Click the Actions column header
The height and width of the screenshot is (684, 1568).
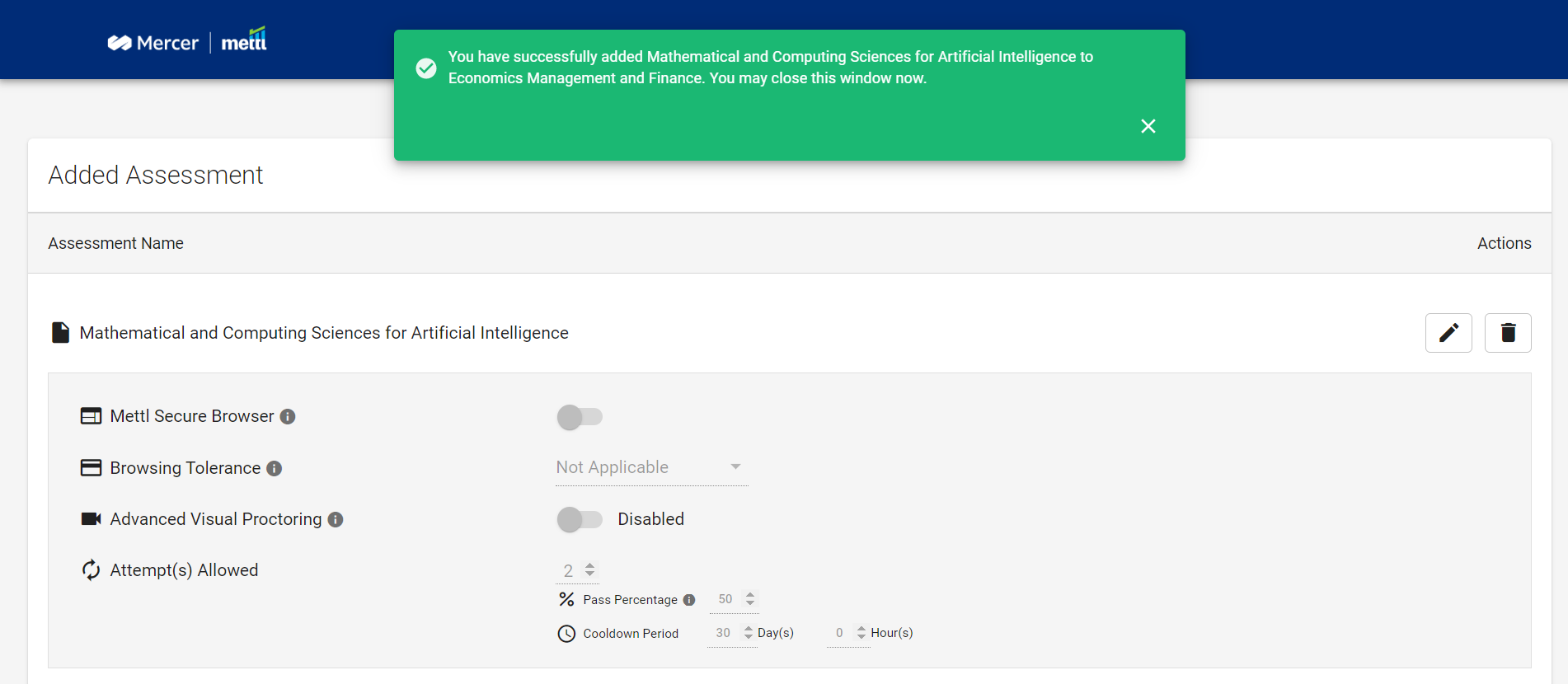(x=1505, y=243)
